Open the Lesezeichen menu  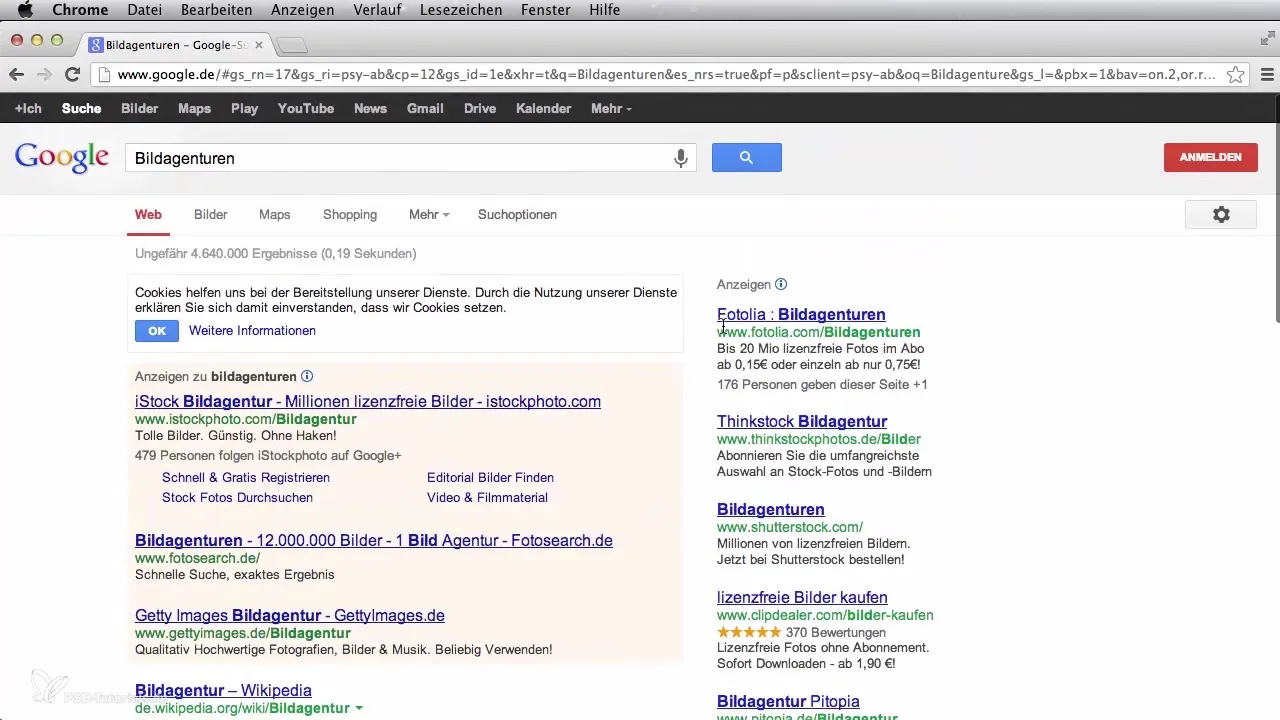[463, 10]
